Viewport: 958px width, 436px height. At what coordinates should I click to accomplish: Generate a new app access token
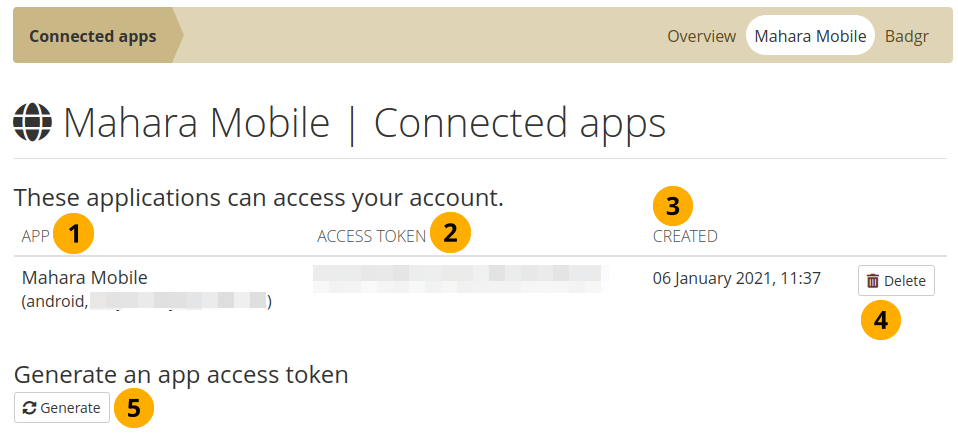tap(62, 408)
